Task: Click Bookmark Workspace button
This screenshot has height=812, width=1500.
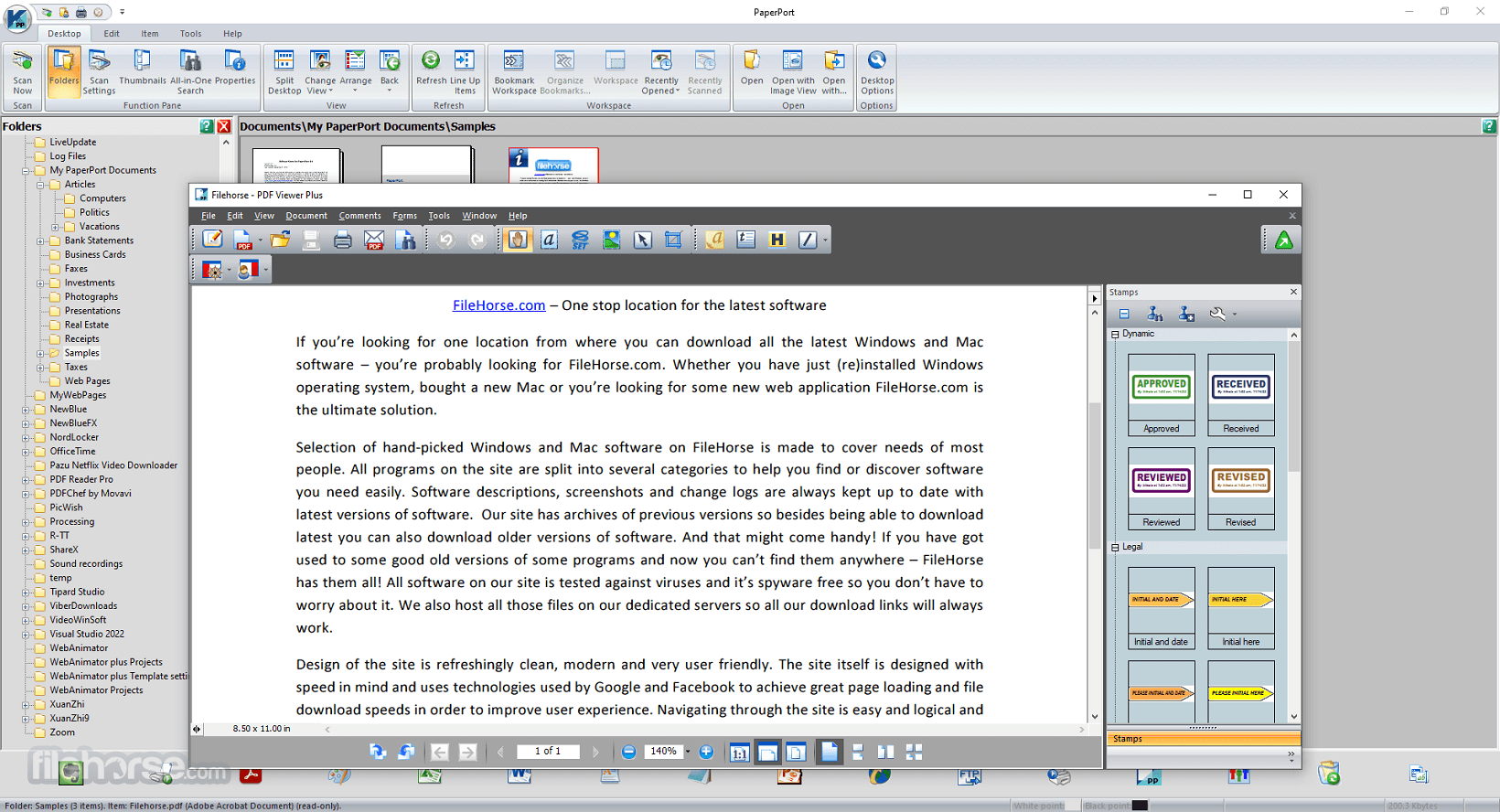Action: tap(514, 71)
